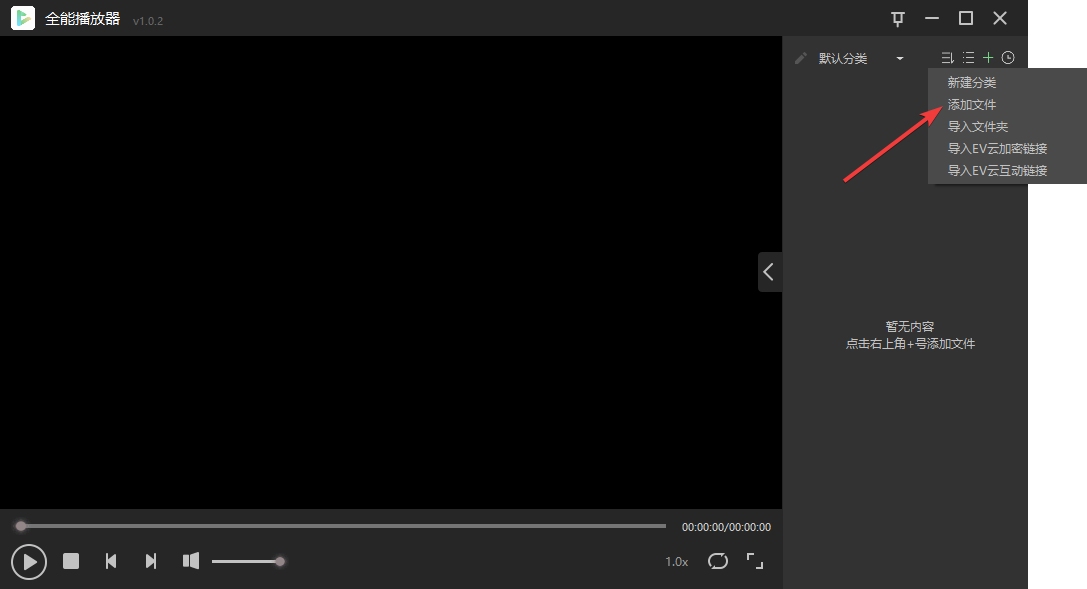Skip to the previous track

tap(111, 561)
